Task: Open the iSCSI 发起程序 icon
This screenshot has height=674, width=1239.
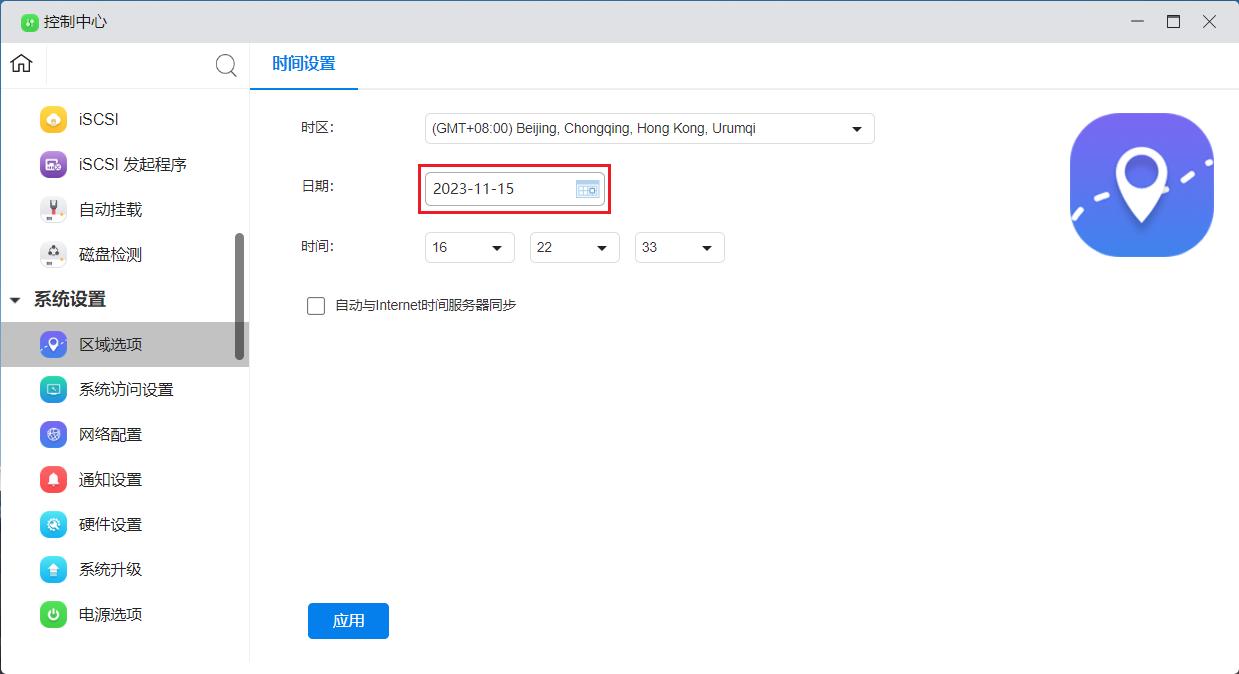Action: point(53,164)
